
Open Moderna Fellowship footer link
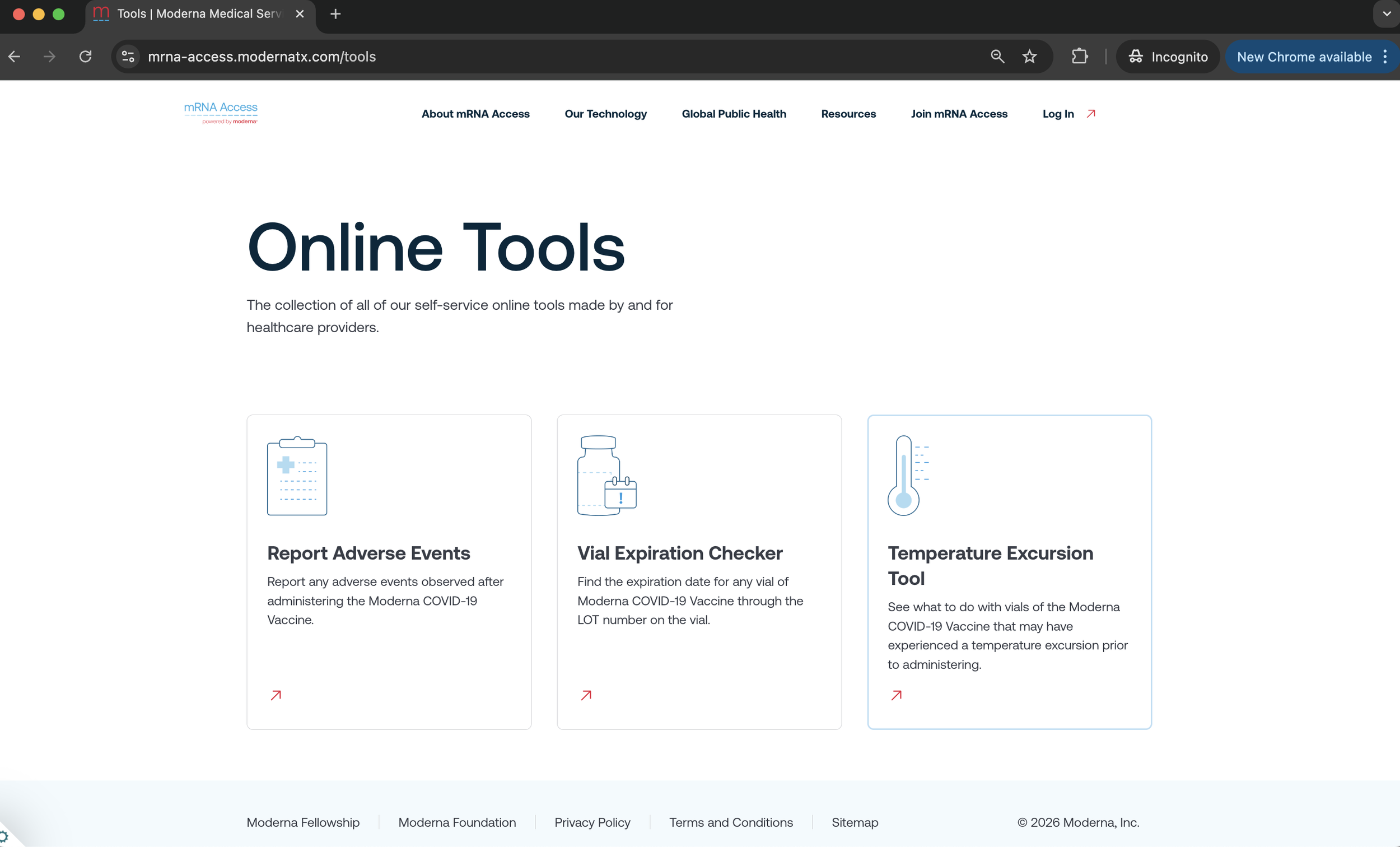(x=303, y=822)
